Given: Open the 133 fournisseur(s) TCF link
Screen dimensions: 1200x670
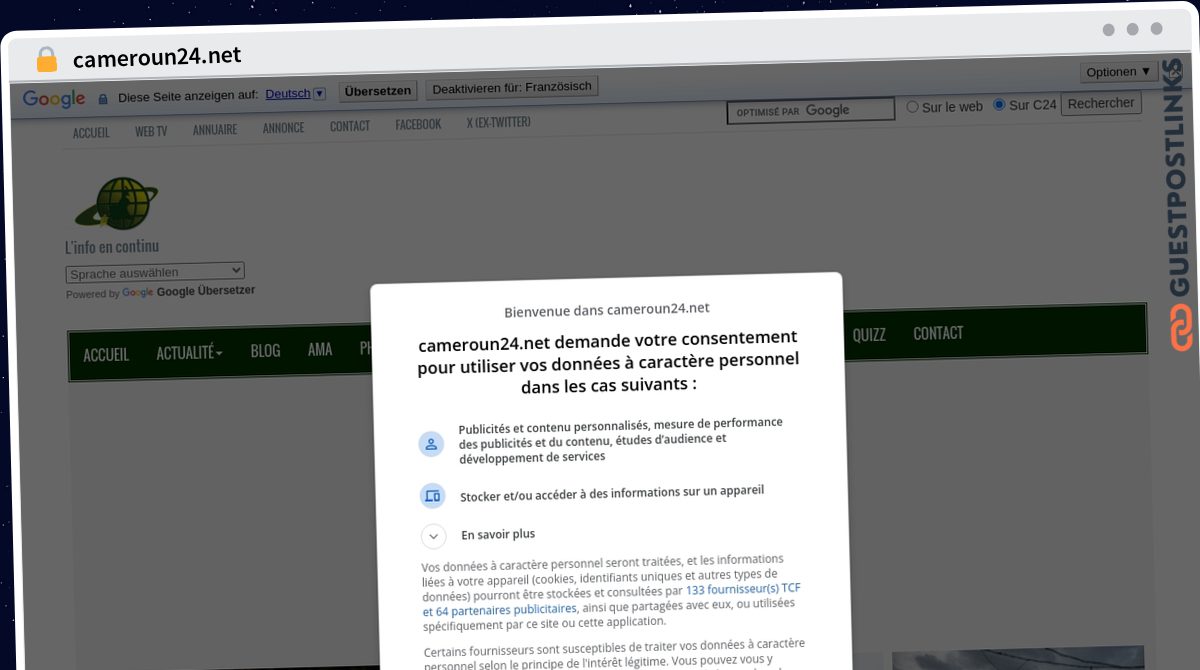Looking at the screenshot, I should [743, 589].
